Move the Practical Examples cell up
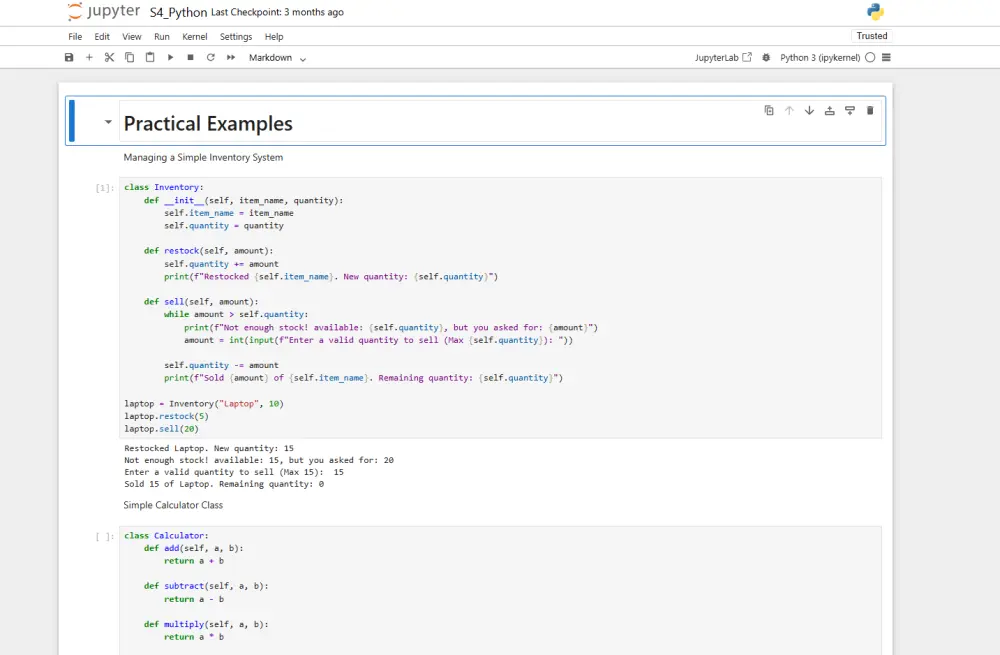The image size is (1000, 655). [789, 110]
